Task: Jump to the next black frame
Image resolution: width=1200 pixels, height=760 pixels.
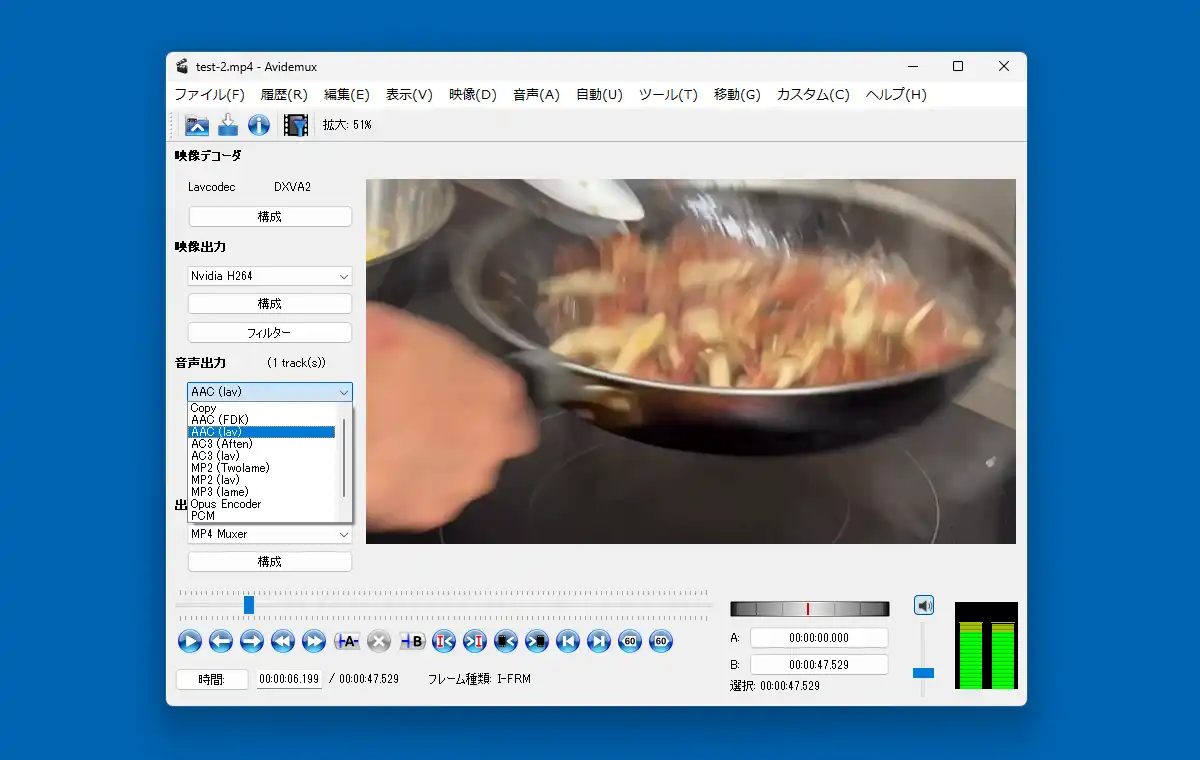Action: pos(537,642)
